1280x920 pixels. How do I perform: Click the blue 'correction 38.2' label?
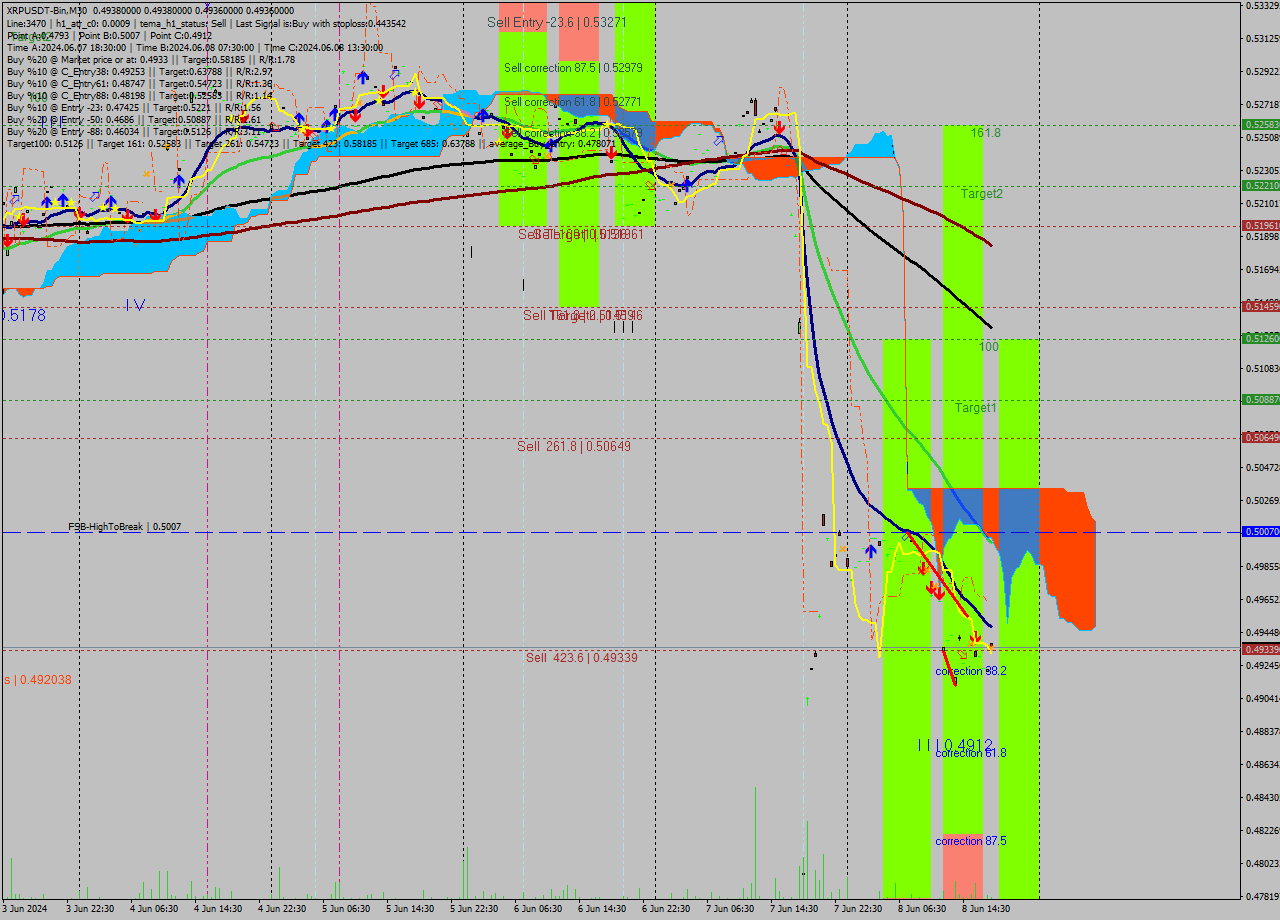click(x=971, y=671)
